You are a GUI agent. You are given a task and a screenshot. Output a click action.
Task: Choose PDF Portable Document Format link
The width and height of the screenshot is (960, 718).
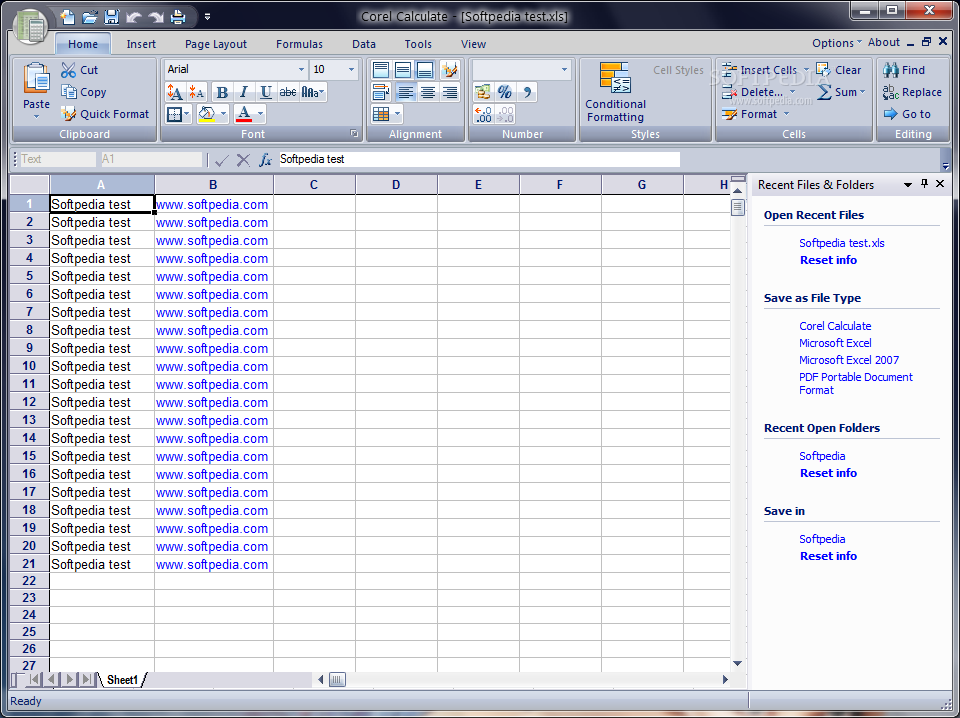click(855, 384)
